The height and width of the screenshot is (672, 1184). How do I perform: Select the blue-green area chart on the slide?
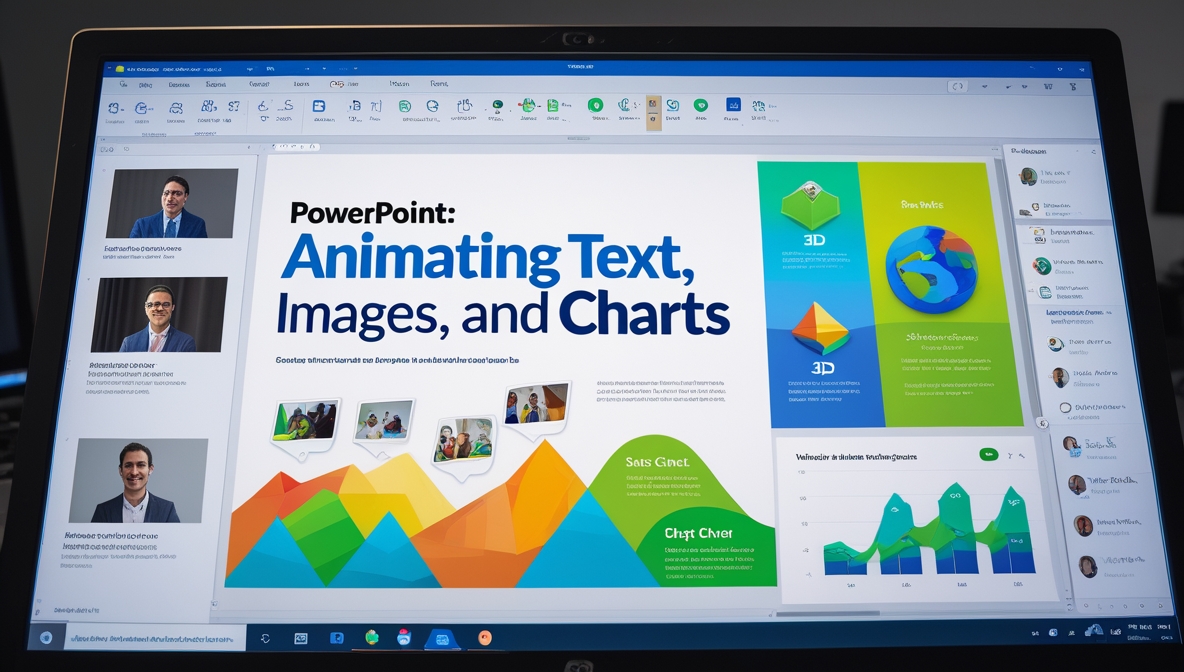(x=928, y=529)
